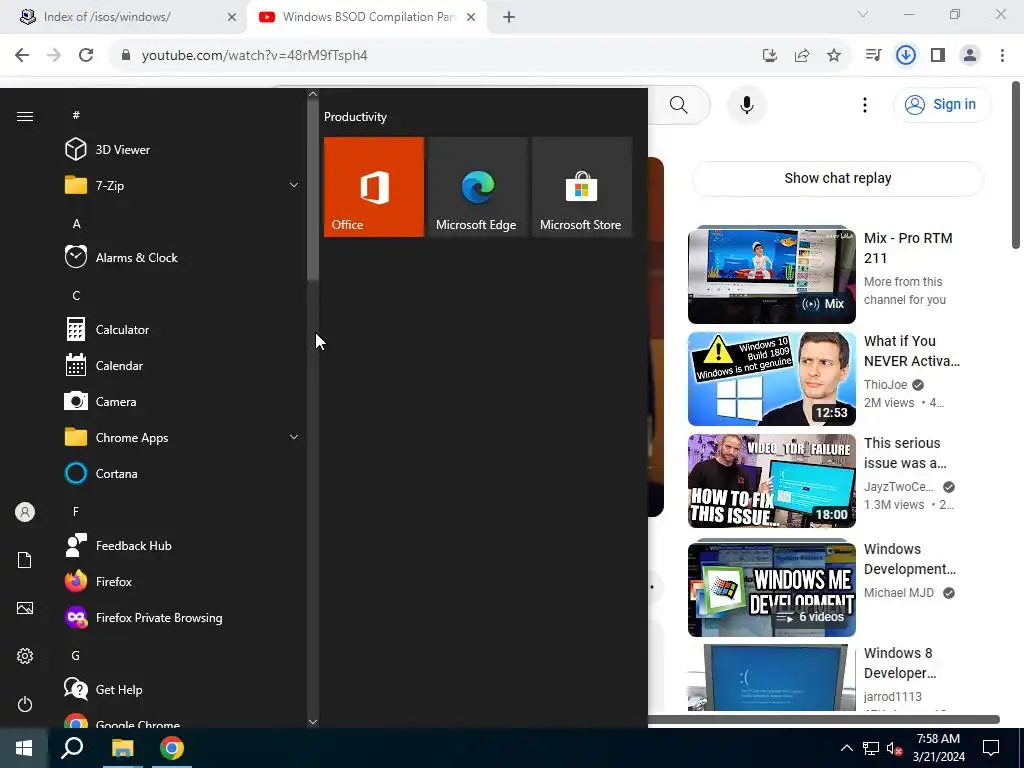Click the YouTube Sign in button
The width and height of the screenshot is (1024, 768).
coord(942,104)
